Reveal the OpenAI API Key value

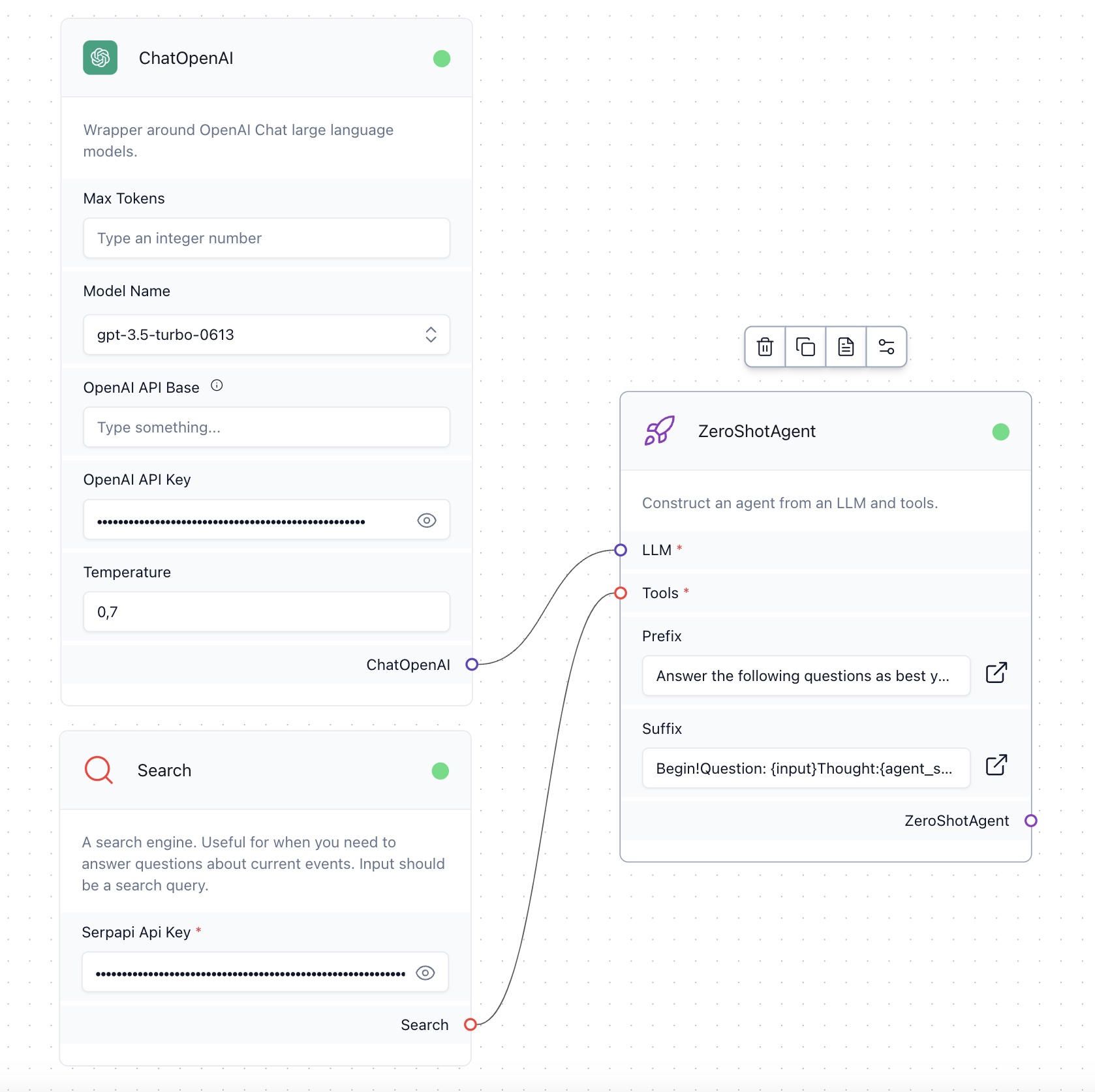point(427,520)
